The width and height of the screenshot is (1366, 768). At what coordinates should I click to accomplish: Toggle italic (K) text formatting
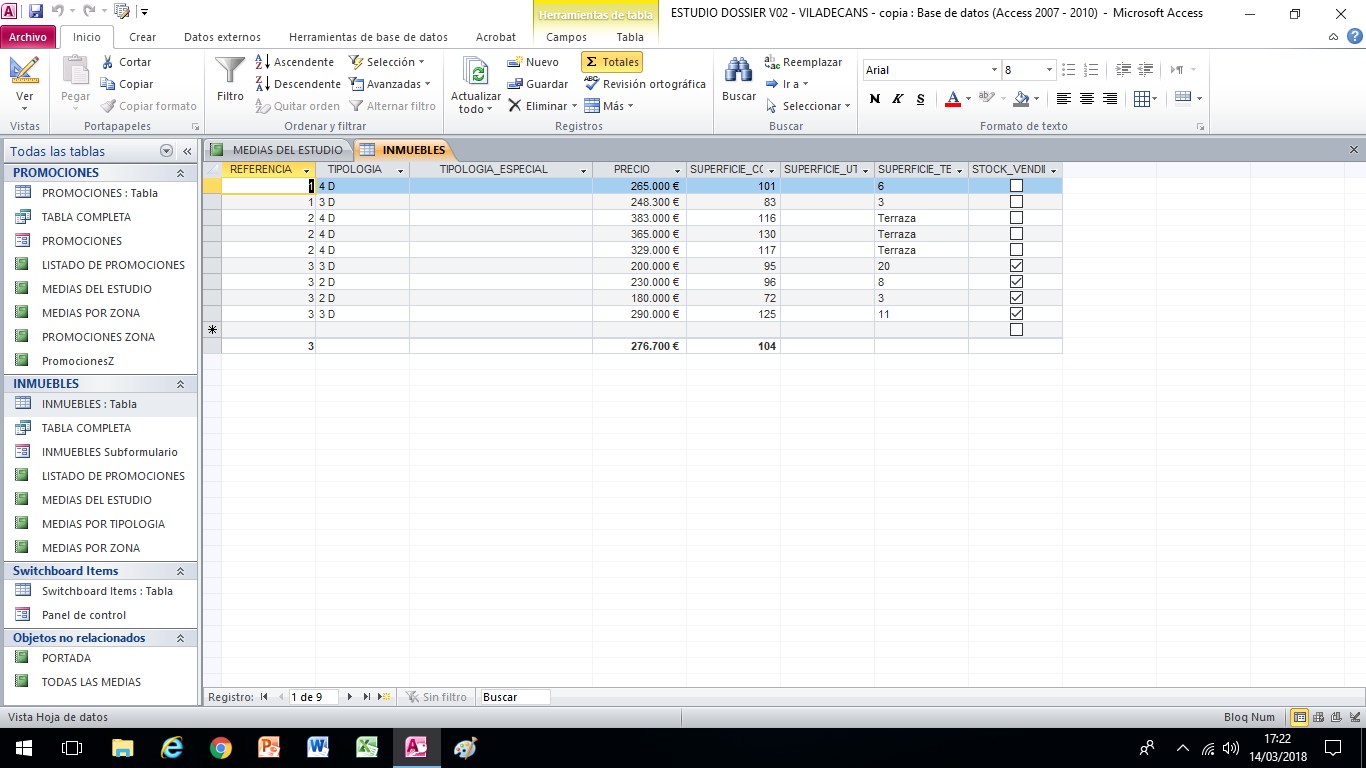click(x=897, y=98)
